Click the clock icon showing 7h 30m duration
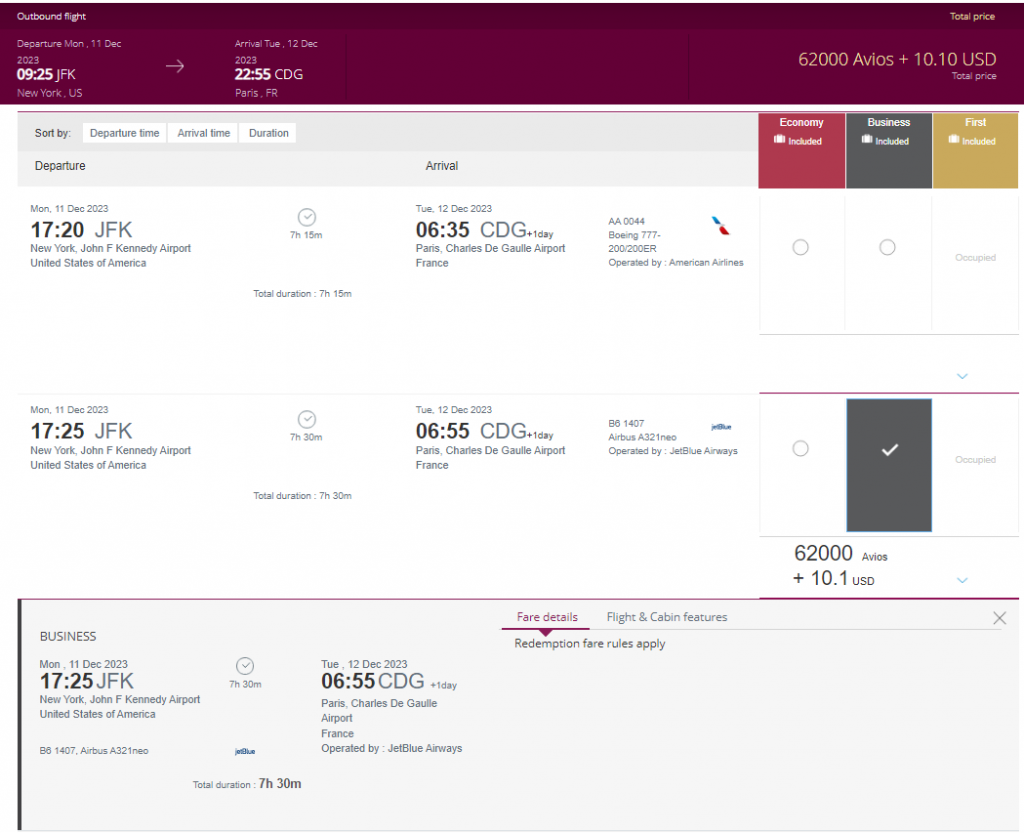The height and width of the screenshot is (833, 1024). point(306,419)
